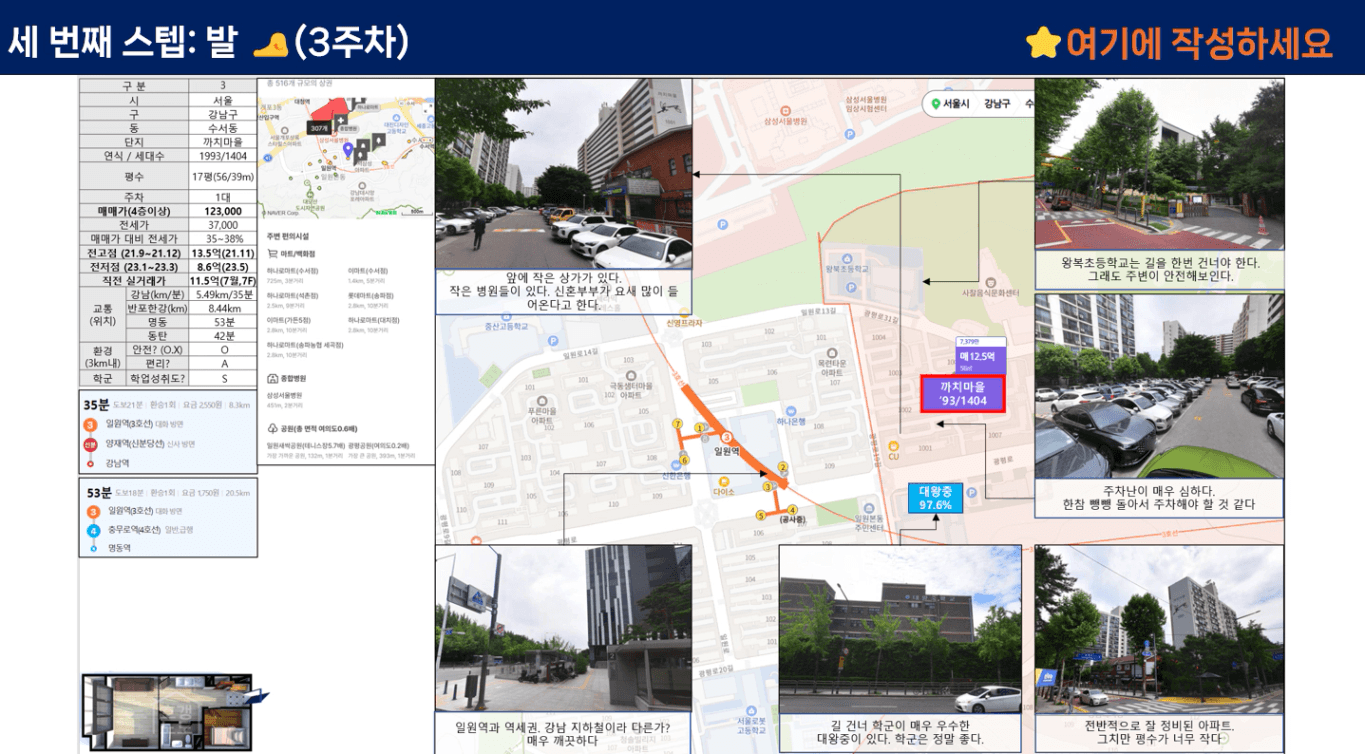Click the 롯데마트(송파점) listing
The width and height of the screenshot is (1365, 754).
[x=369, y=295]
